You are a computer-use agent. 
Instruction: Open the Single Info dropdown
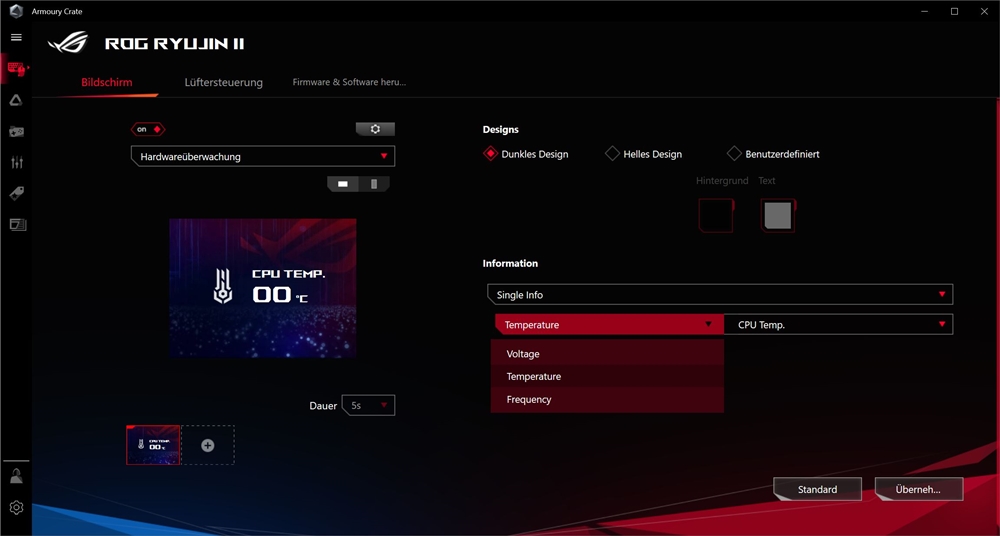pos(720,295)
